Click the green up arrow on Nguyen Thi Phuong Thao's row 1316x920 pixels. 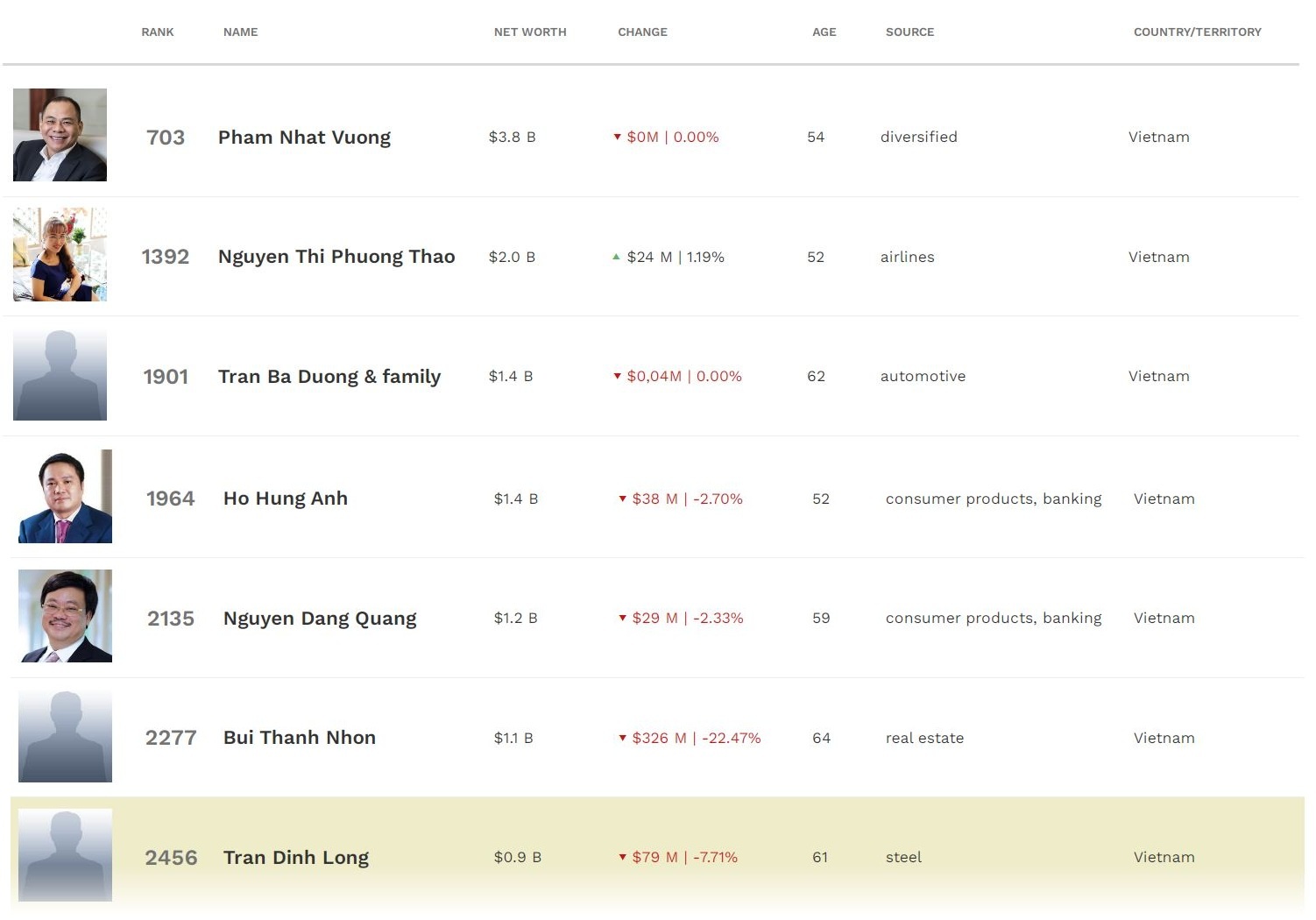(619, 257)
